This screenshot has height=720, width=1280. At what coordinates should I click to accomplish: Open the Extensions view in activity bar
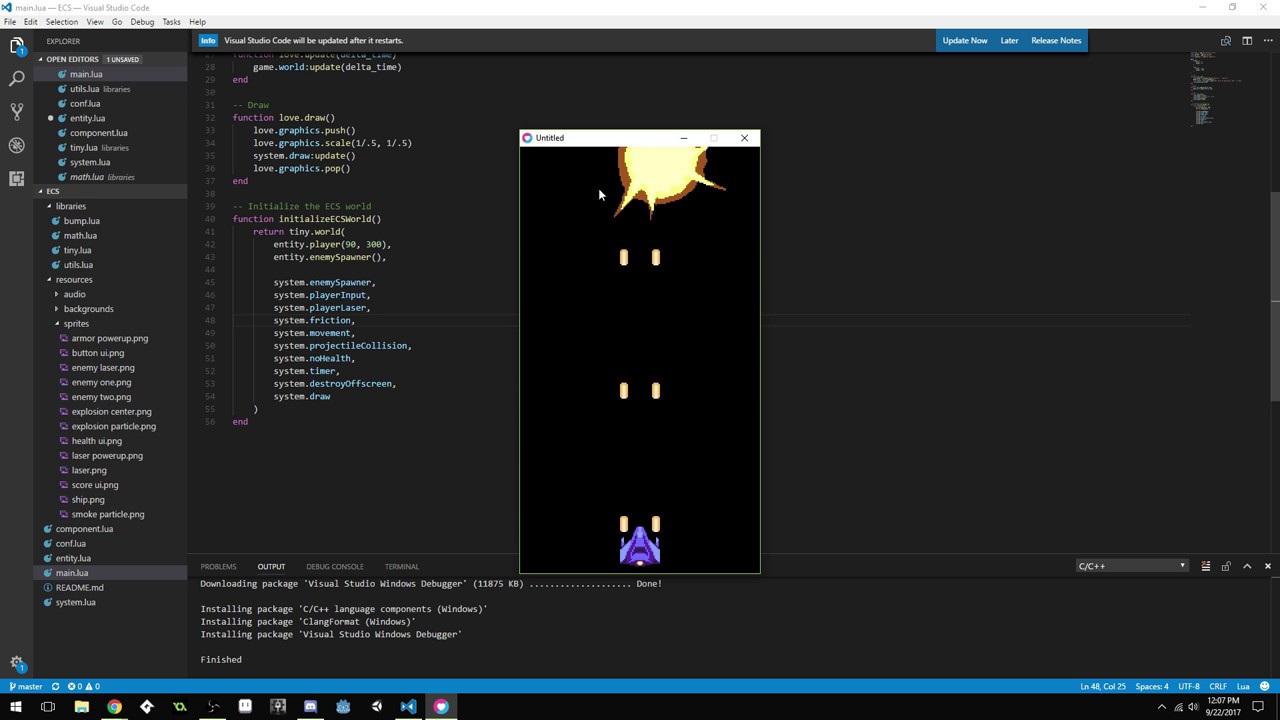tap(17, 178)
